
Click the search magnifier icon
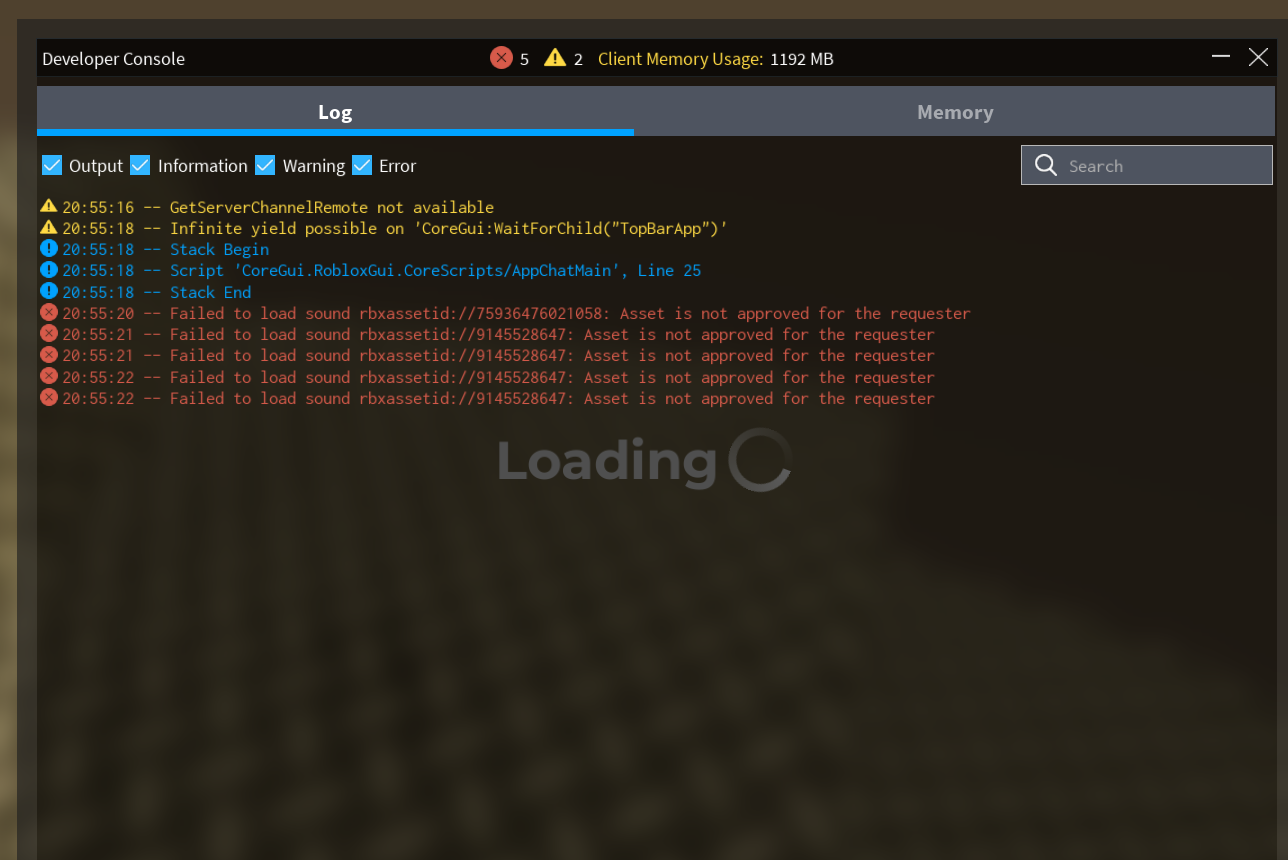(1046, 165)
